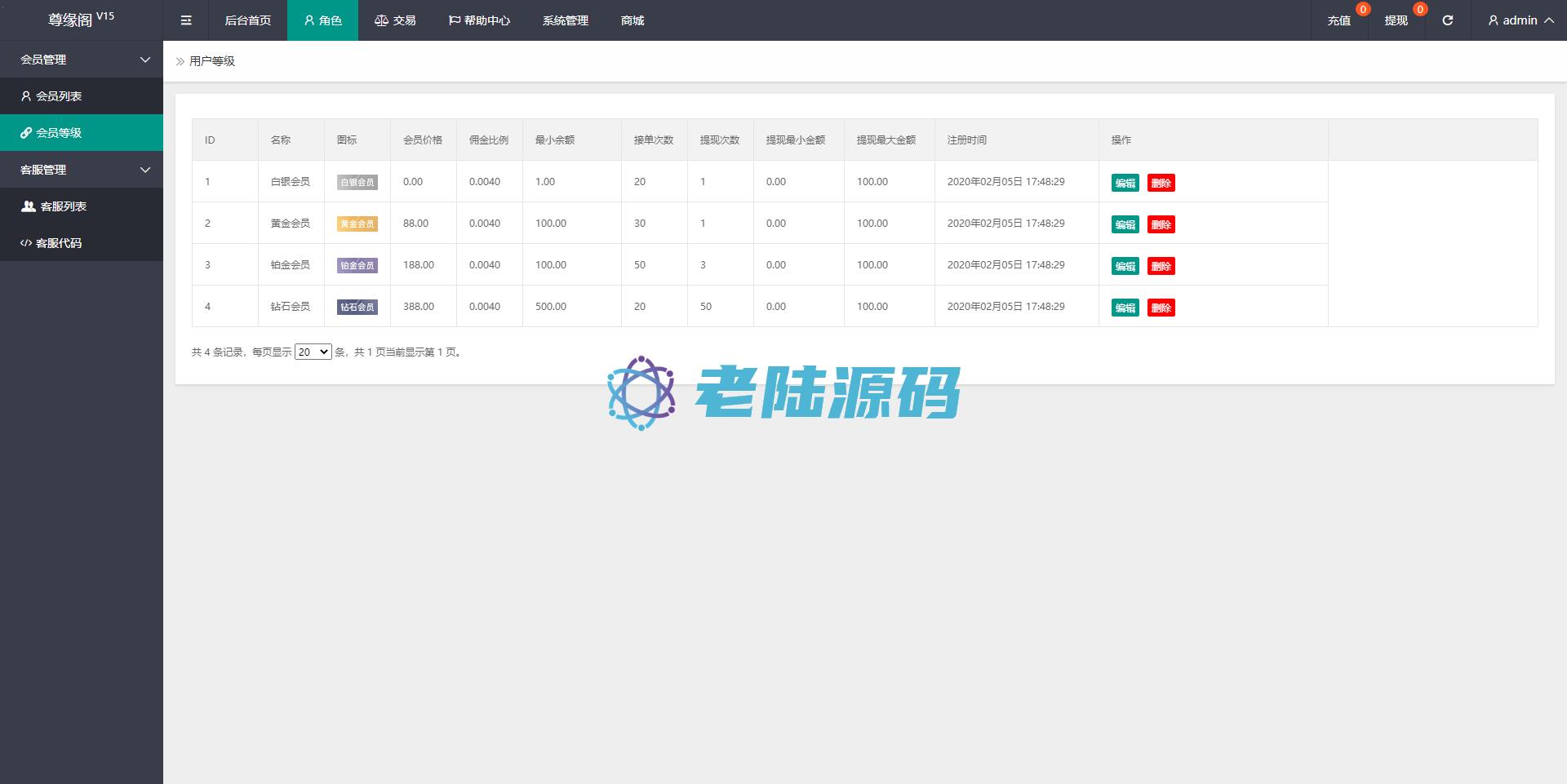Viewport: 1567px width, 784px height.
Task: Select the 商城 top navigation item
Action: pos(633,20)
